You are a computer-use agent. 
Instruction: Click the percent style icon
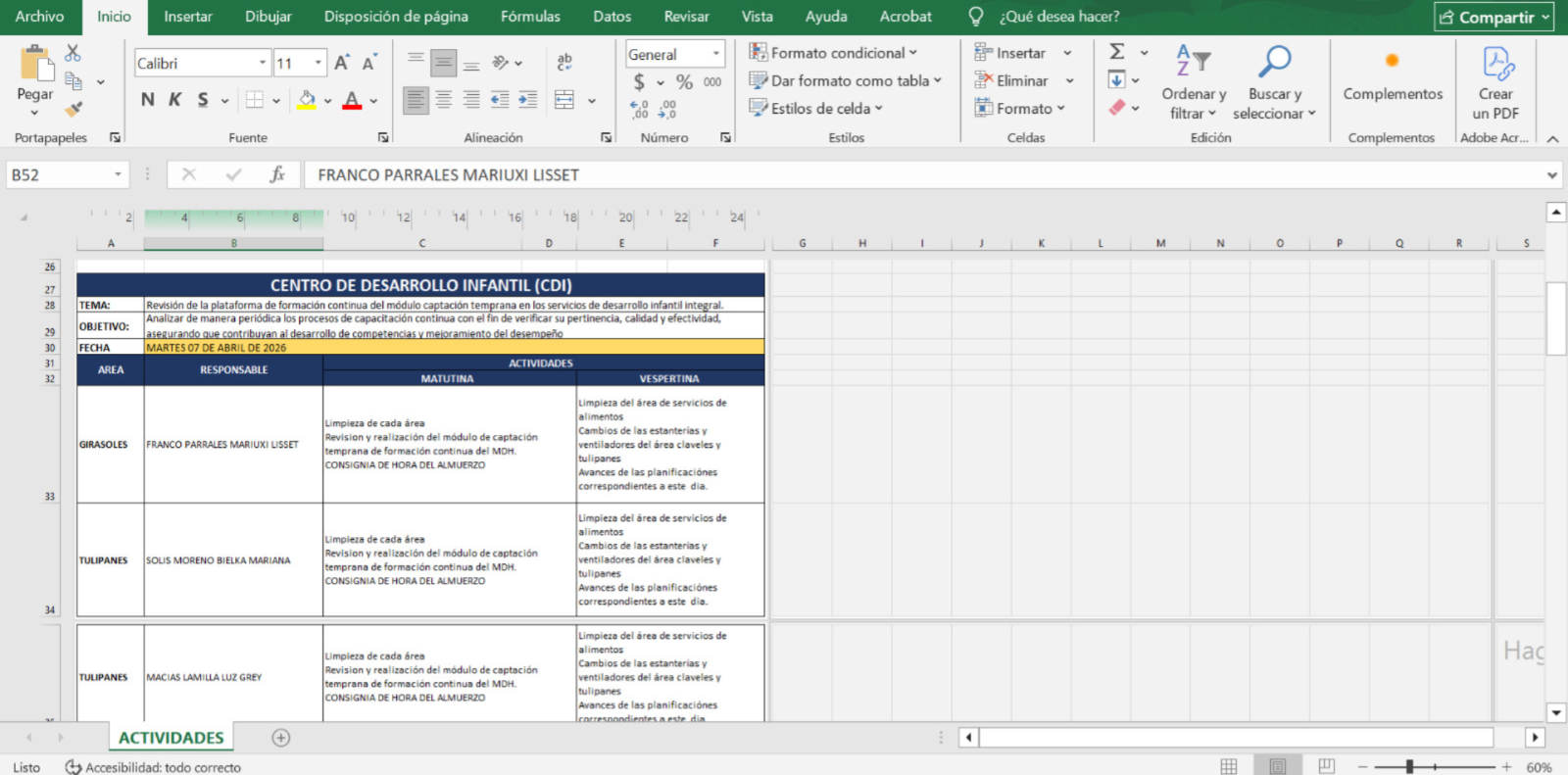[684, 82]
